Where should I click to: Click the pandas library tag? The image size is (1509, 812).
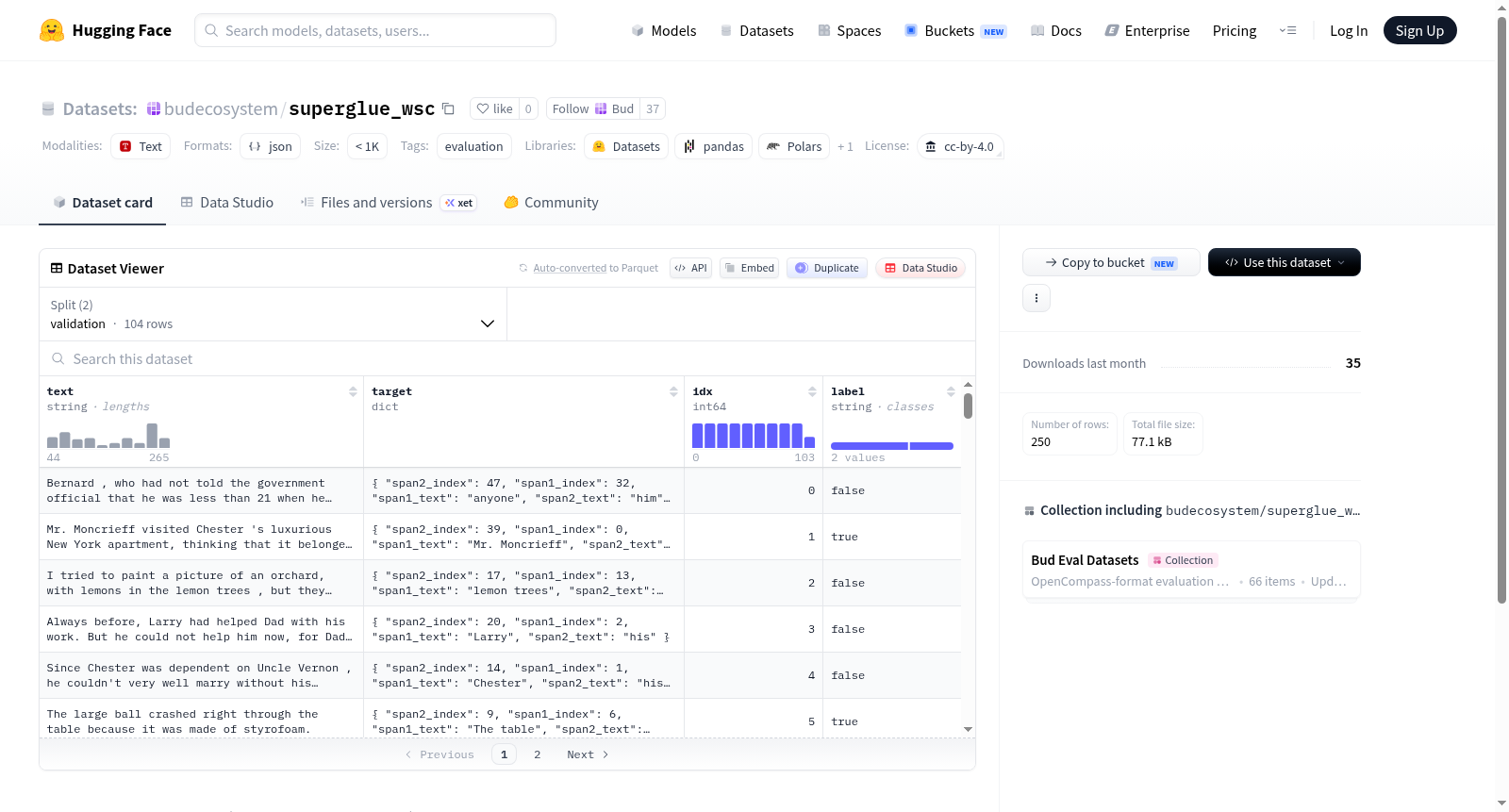coord(714,146)
